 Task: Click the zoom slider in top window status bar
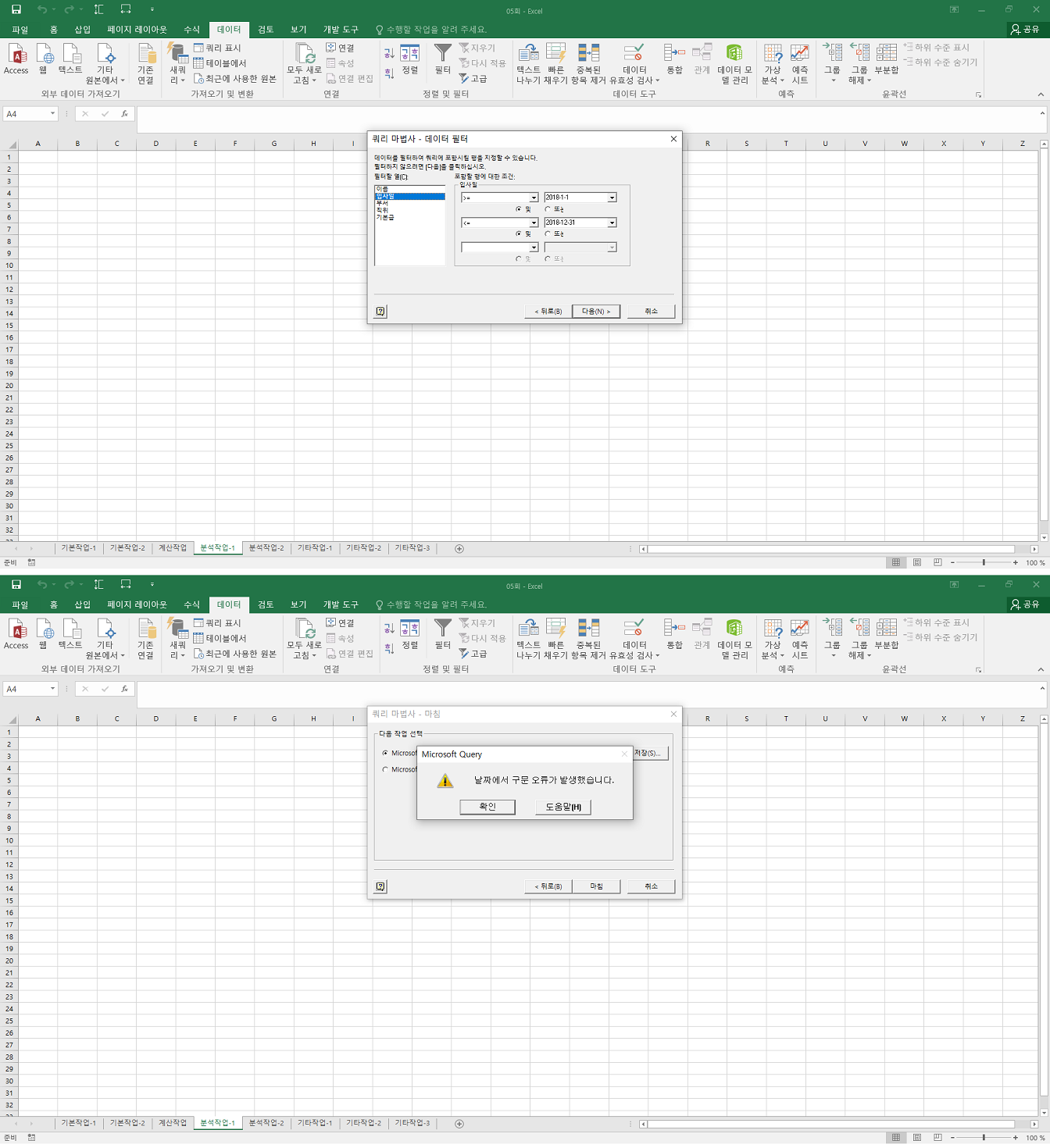tap(984, 562)
